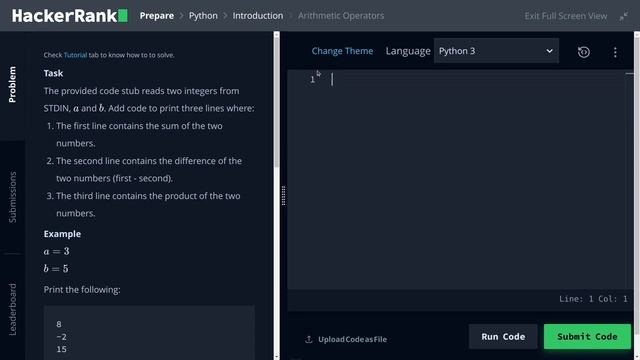
Task: Click line number 1 in editor gutter
Action: [x=312, y=80]
